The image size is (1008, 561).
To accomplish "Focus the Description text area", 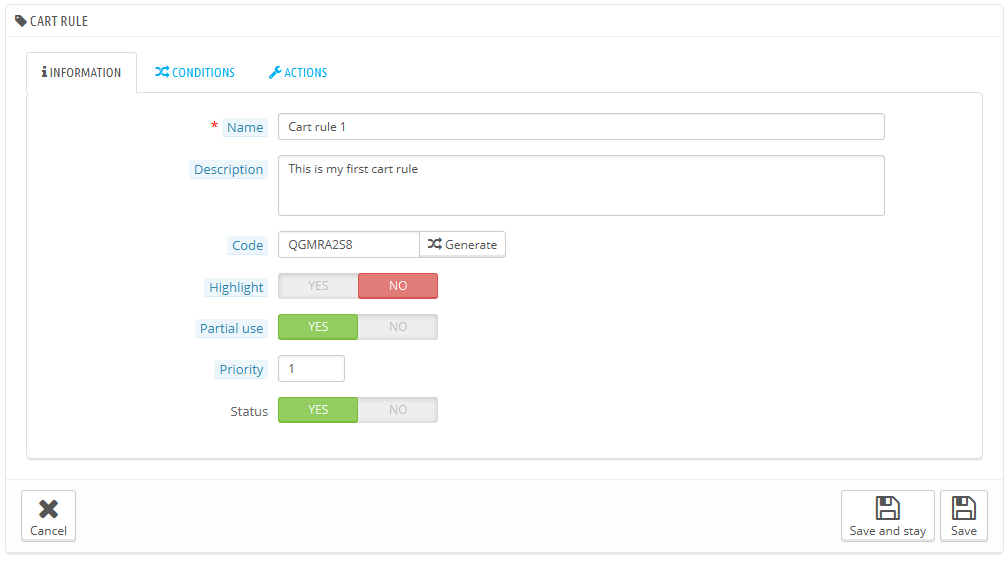I will [x=580, y=185].
